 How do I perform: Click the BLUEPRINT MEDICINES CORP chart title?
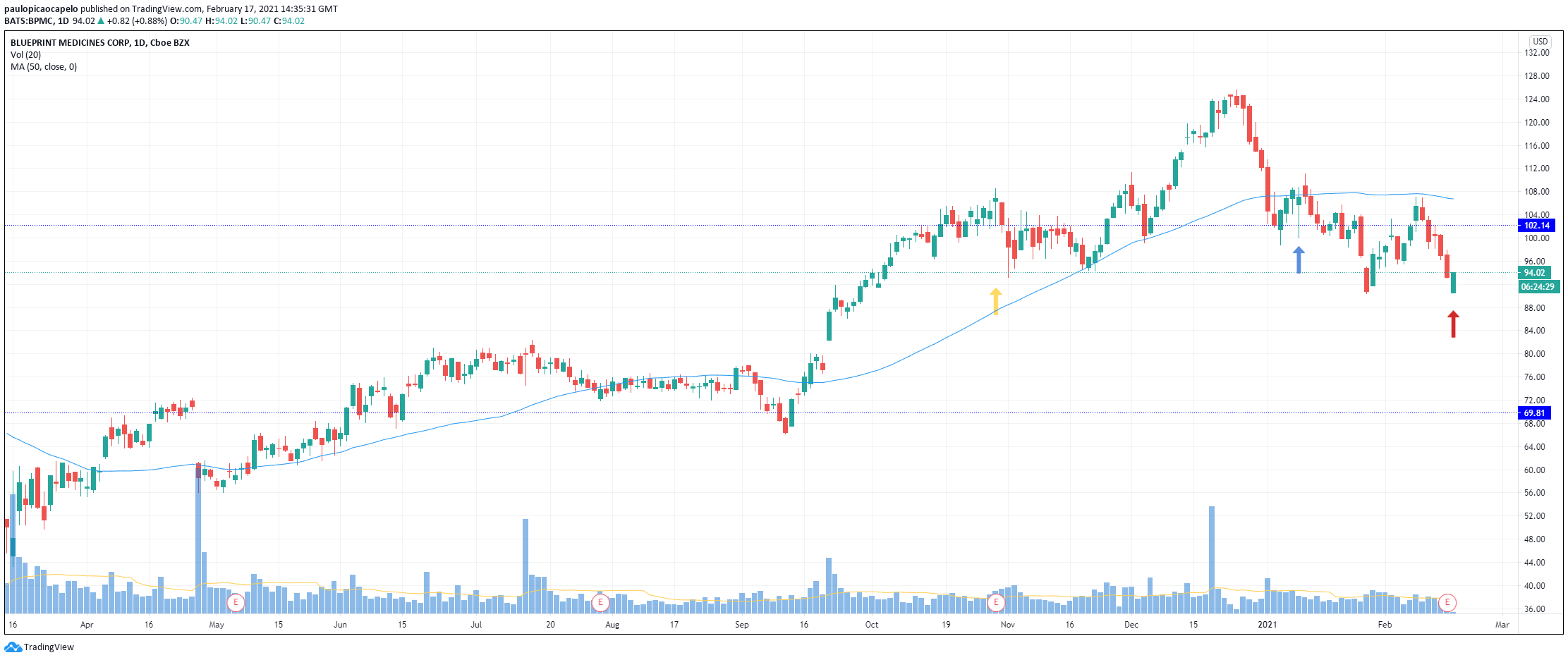point(100,43)
